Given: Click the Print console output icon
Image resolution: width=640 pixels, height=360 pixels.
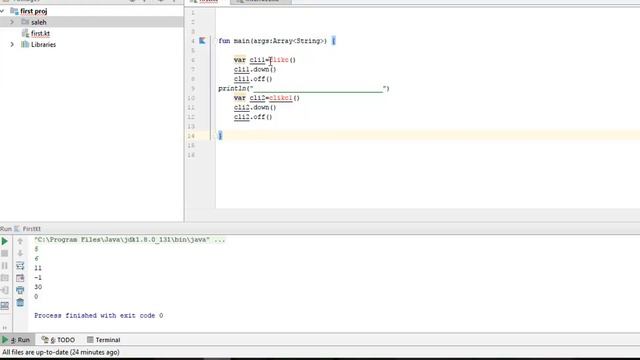Looking at the screenshot, I should tap(20, 290).
